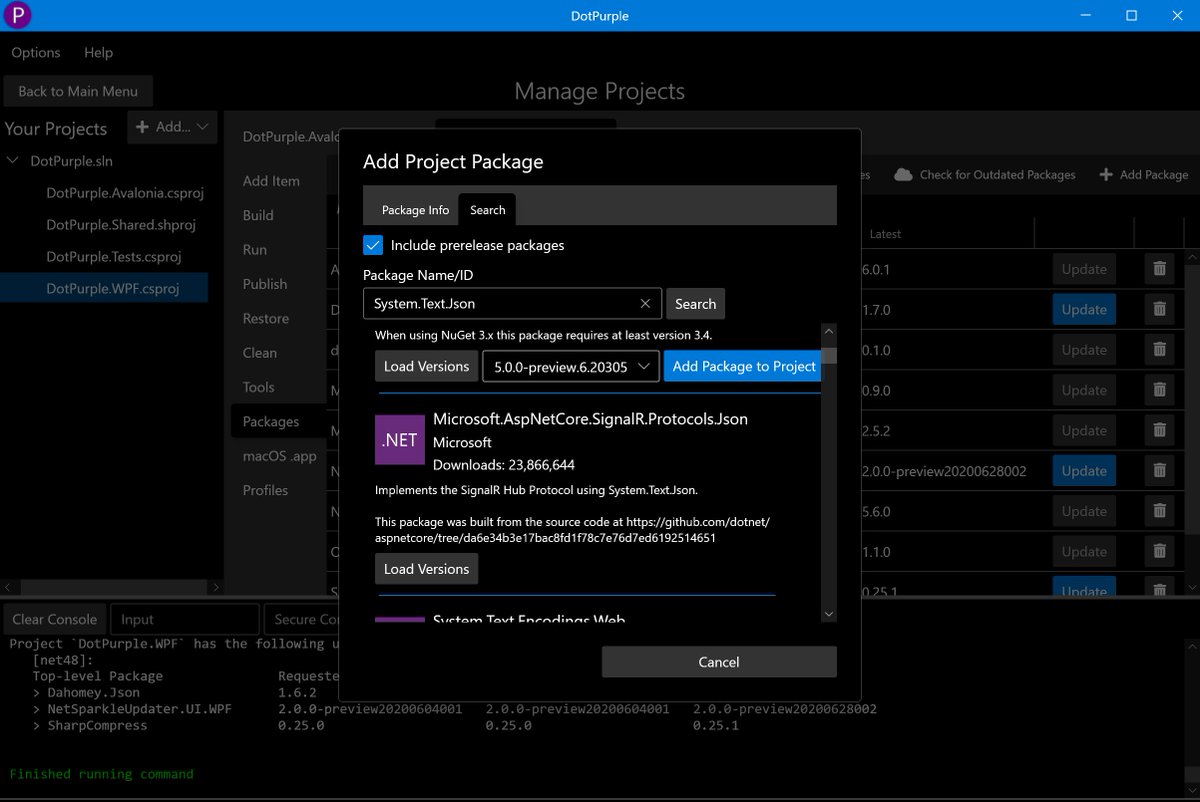Viewport: 1200px width, 802px height.
Task: Open the Help menu
Action: pyautogui.click(x=98, y=53)
